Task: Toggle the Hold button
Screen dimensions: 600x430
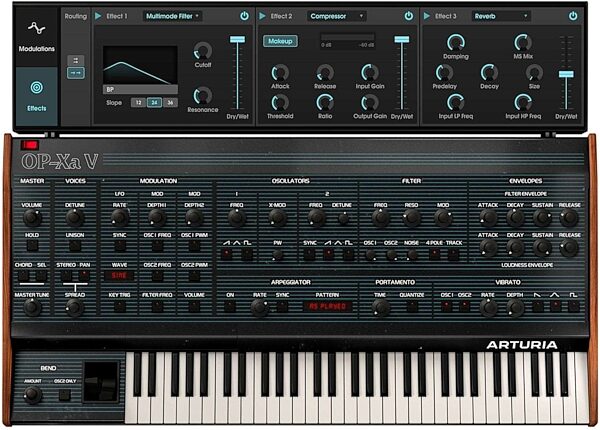Action: tap(32, 246)
